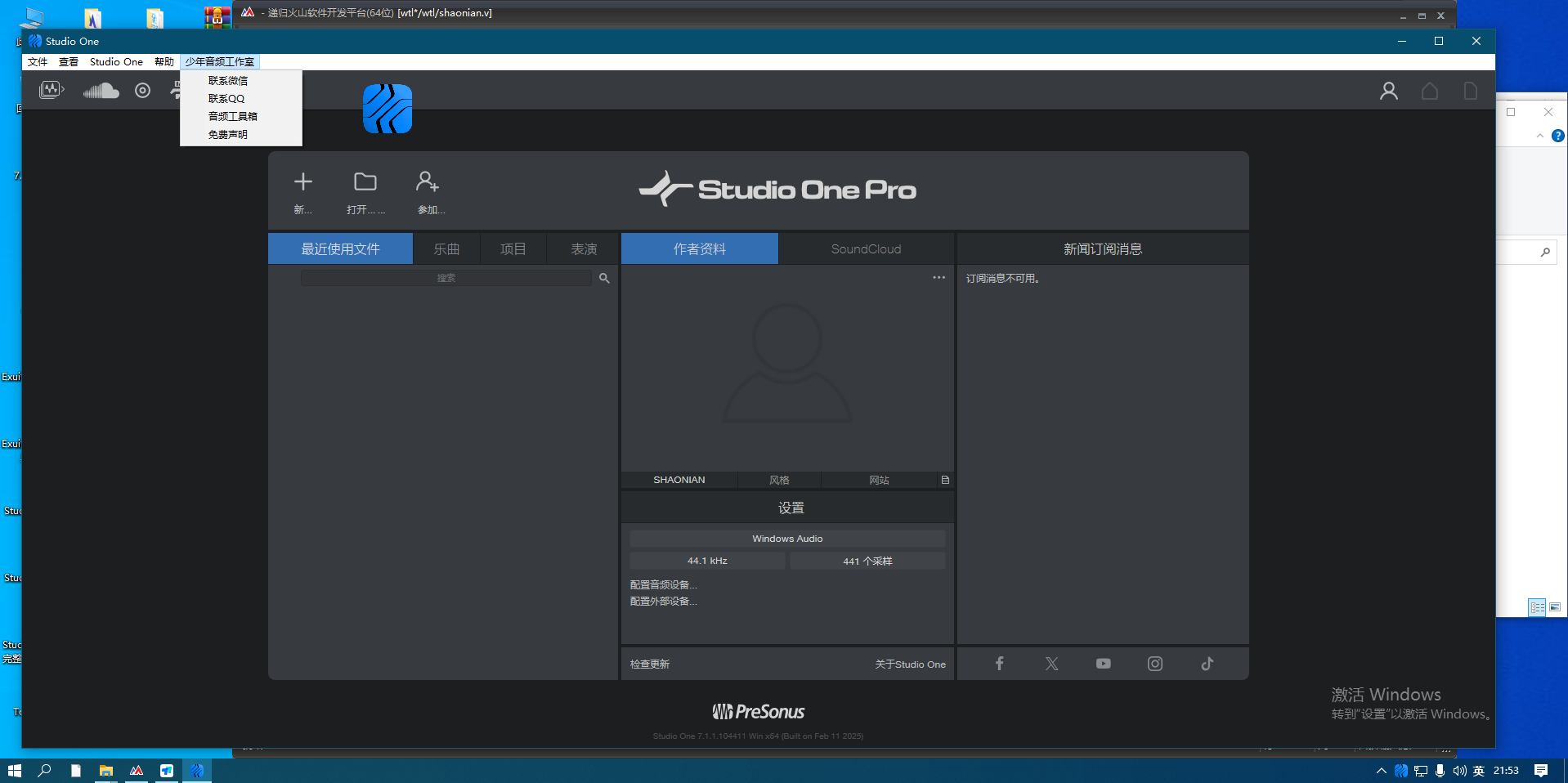Open the 文件 menu
Viewport: 1568px width, 783px height.
pyautogui.click(x=38, y=62)
